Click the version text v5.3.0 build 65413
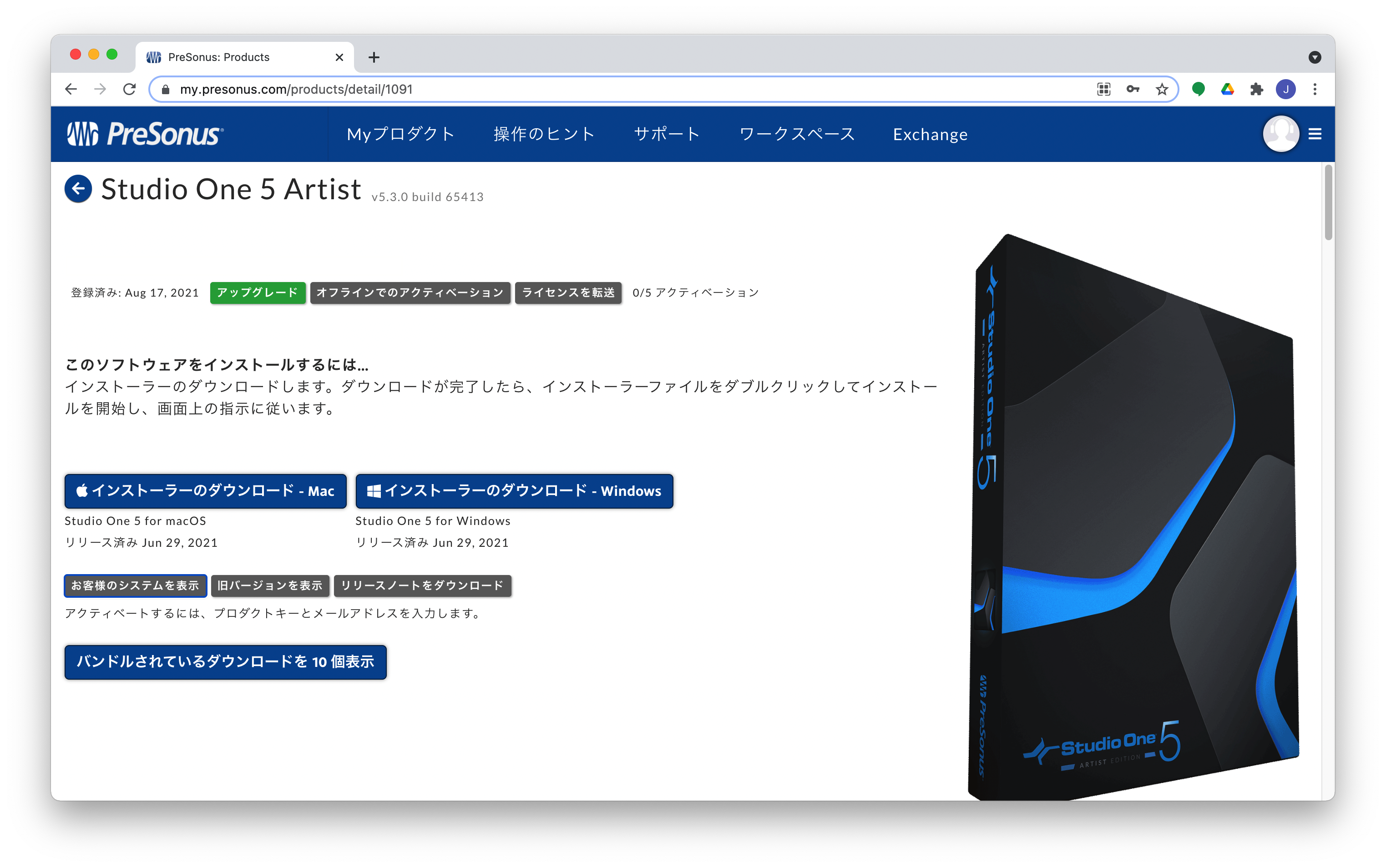The width and height of the screenshot is (1386, 868). pyautogui.click(x=427, y=197)
